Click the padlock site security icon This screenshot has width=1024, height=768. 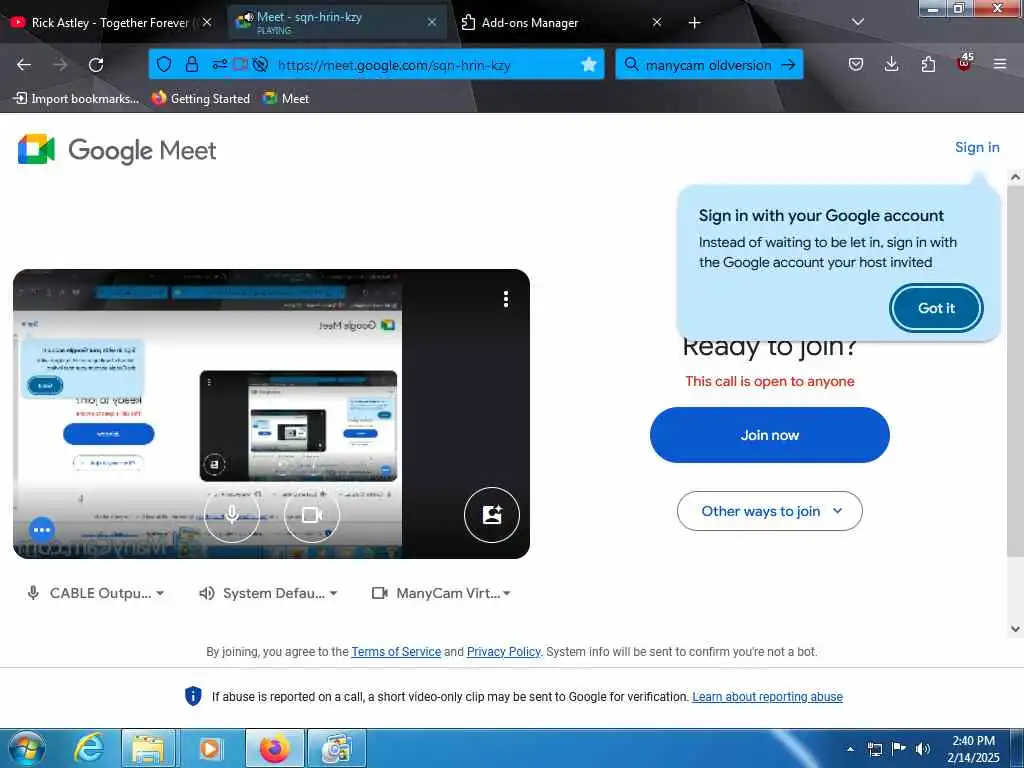point(191,64)
